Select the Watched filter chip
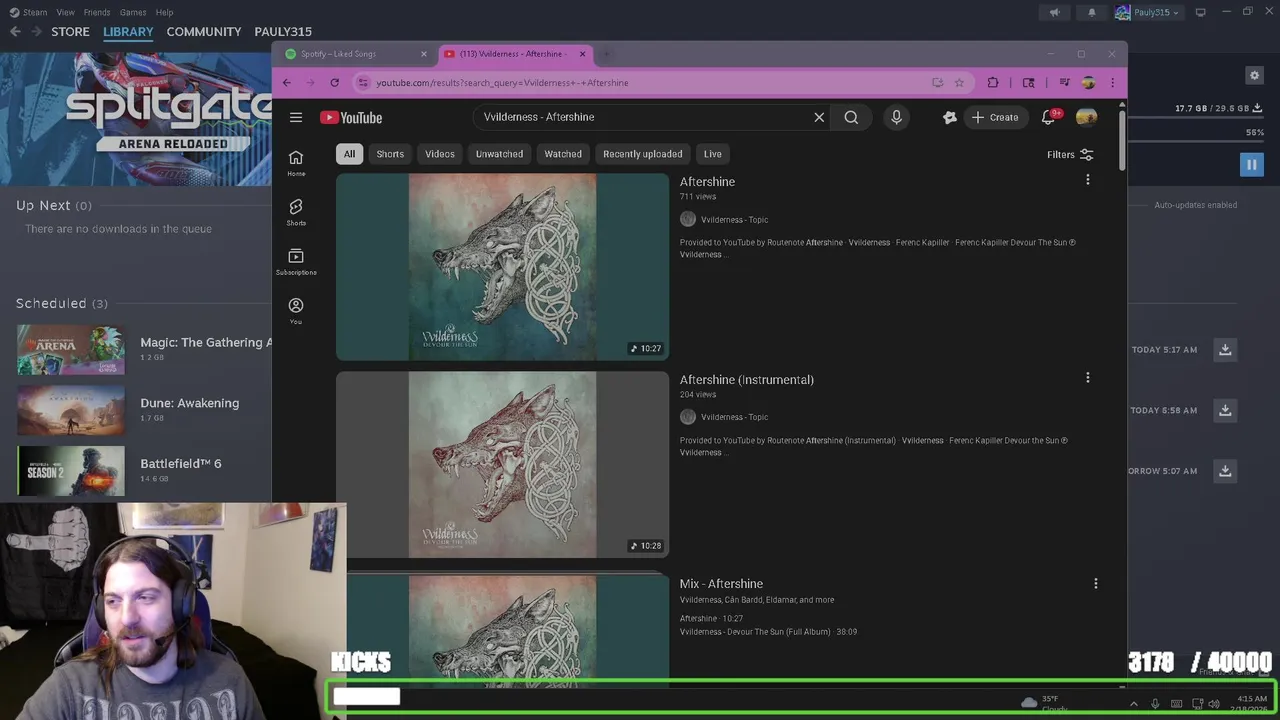Image resolution: width=1280 pixels, height=720 pixels. point(563,154)
